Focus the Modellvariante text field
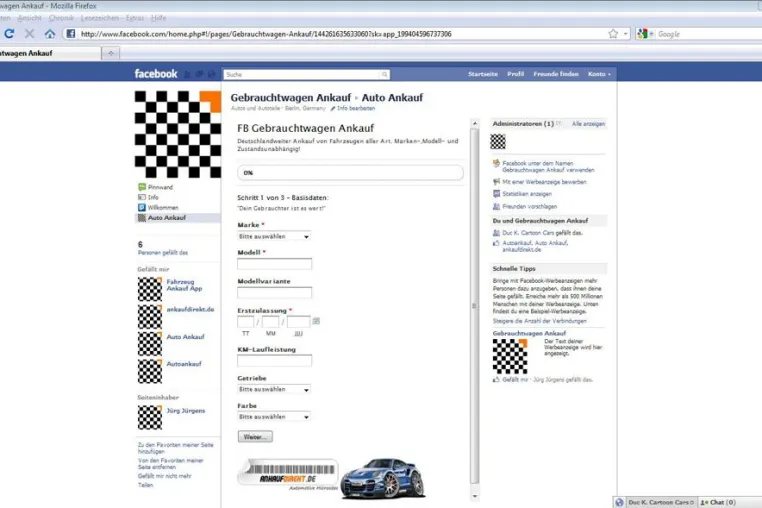762x508 pixels. pos(275,293)
